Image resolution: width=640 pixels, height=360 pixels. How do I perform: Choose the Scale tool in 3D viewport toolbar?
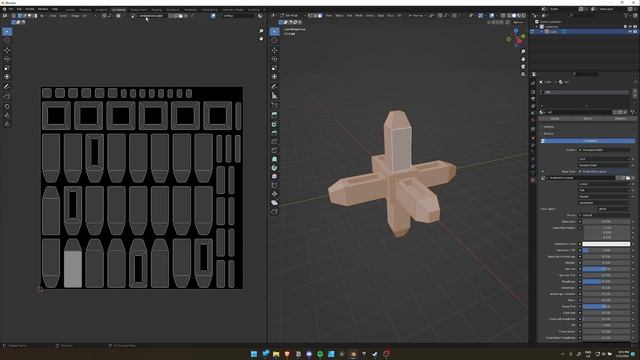[x=274, y=68]
